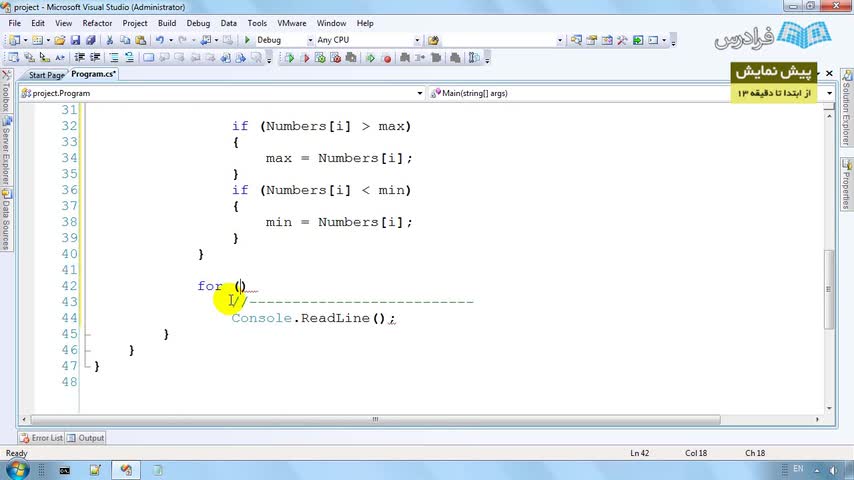Open the New Project dropdown arrow

click(x=25, y=40)
